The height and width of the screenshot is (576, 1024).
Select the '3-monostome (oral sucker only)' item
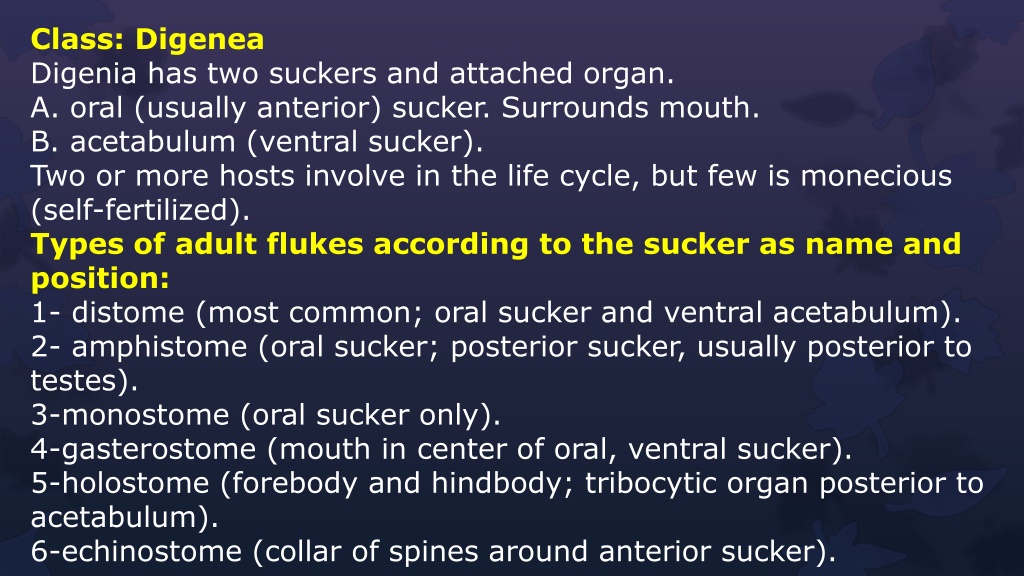coord(266,415)
